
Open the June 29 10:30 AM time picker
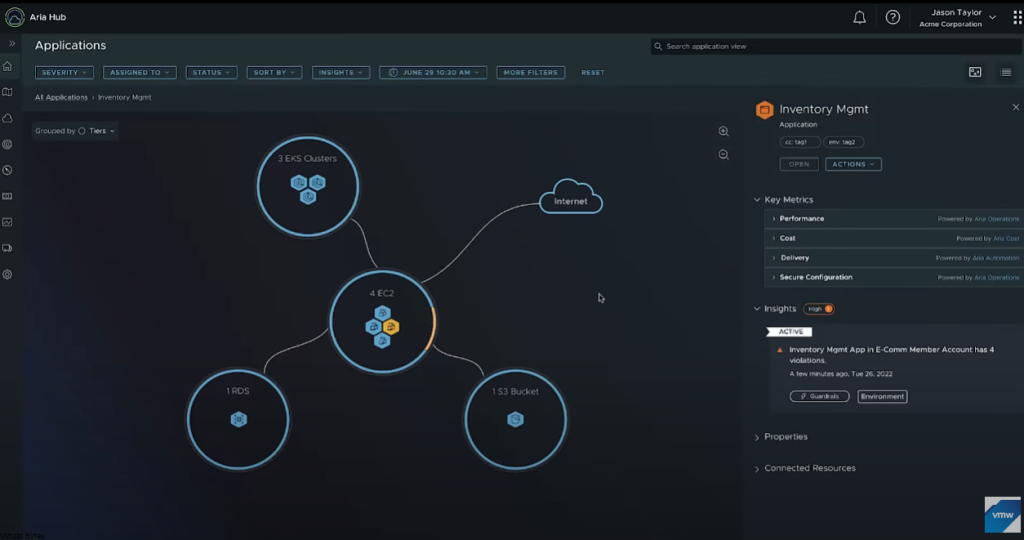tap(433, 72)
